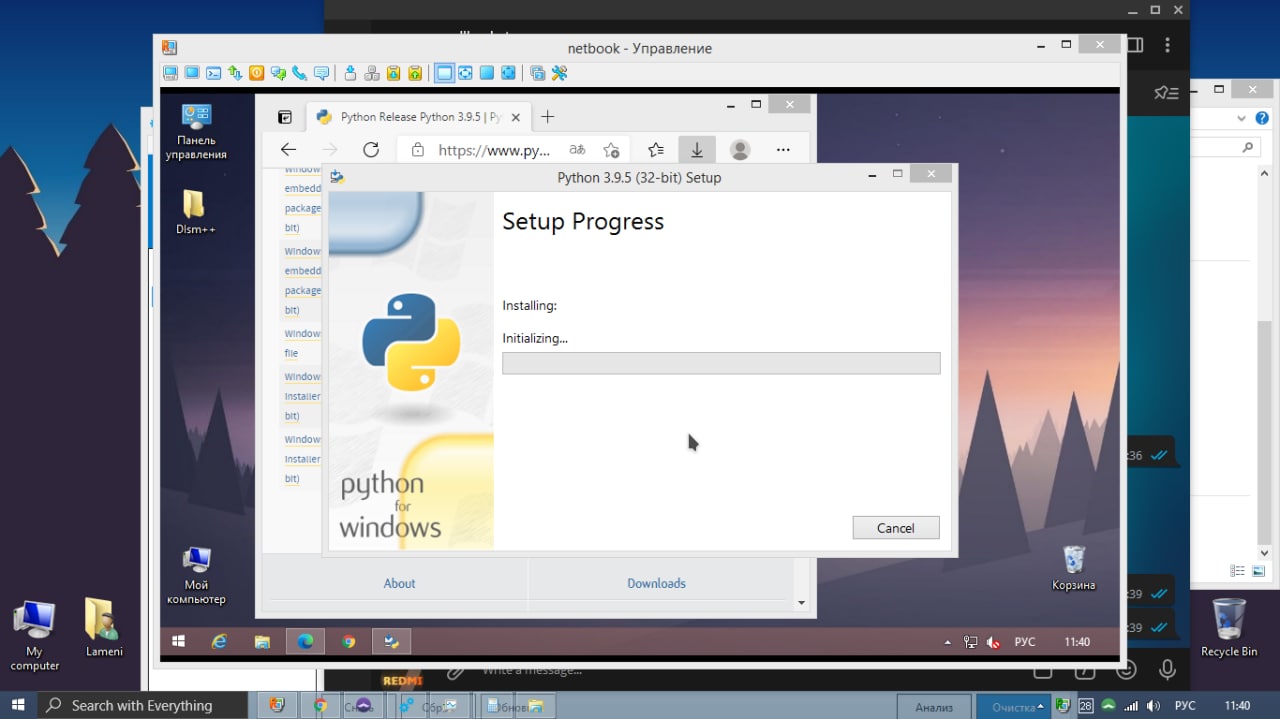Click the clipboard download icon in the netbook toolbar
The height and width of the screenshot is (719, 1280).
[394, 73]
